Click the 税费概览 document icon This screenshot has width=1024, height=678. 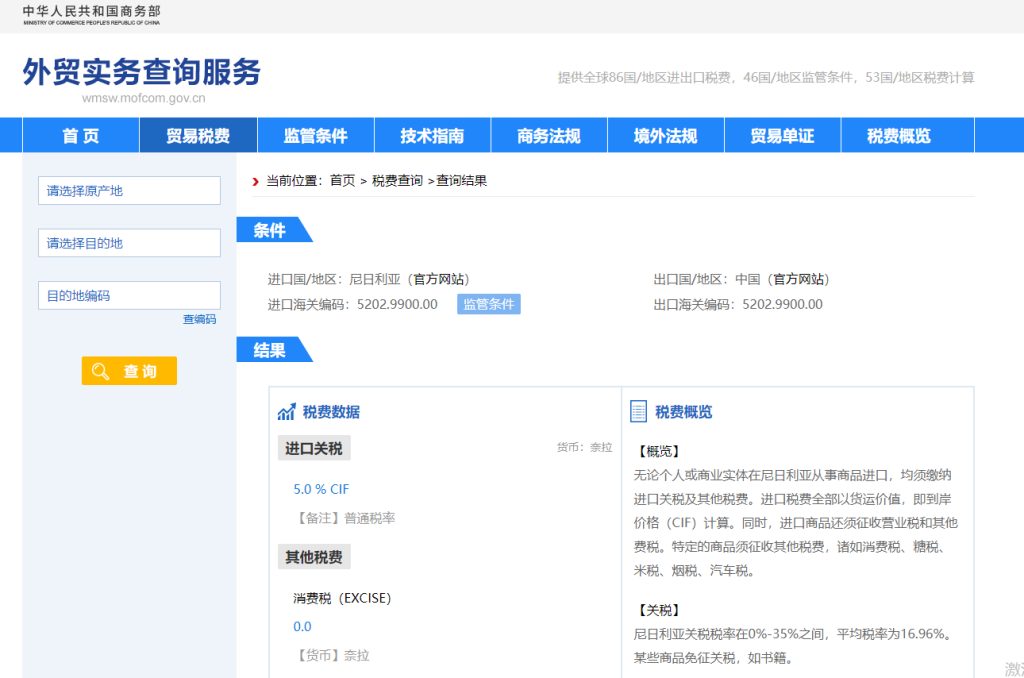point(638,412)
